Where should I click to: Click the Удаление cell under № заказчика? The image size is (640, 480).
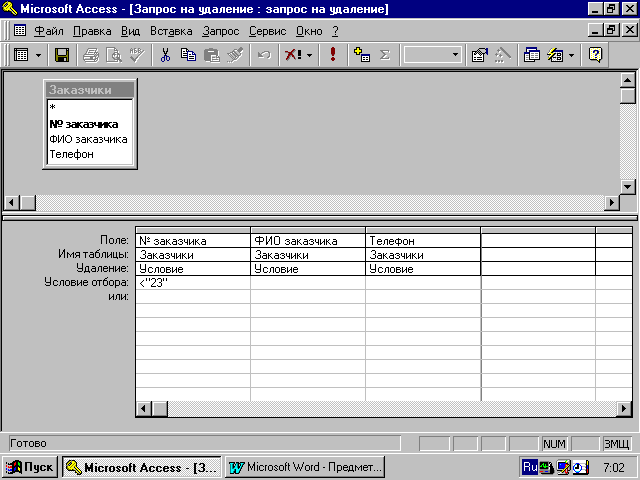[193, 269]
